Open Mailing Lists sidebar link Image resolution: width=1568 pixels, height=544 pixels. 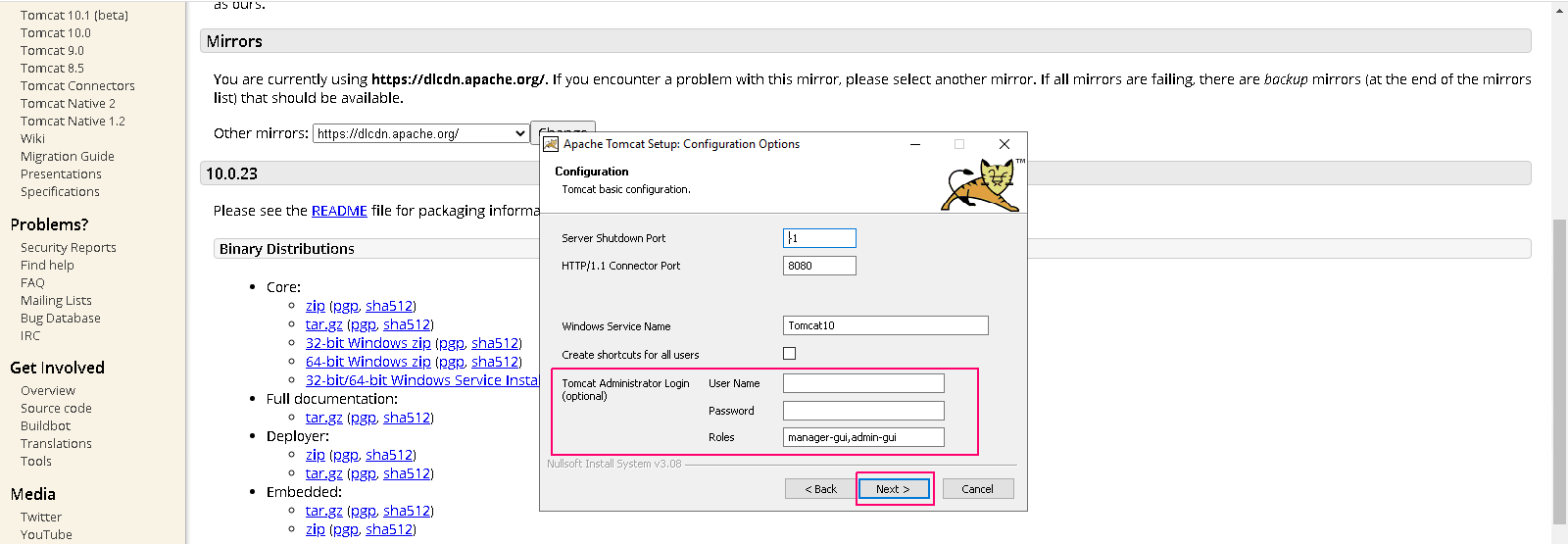coord(56,301)
